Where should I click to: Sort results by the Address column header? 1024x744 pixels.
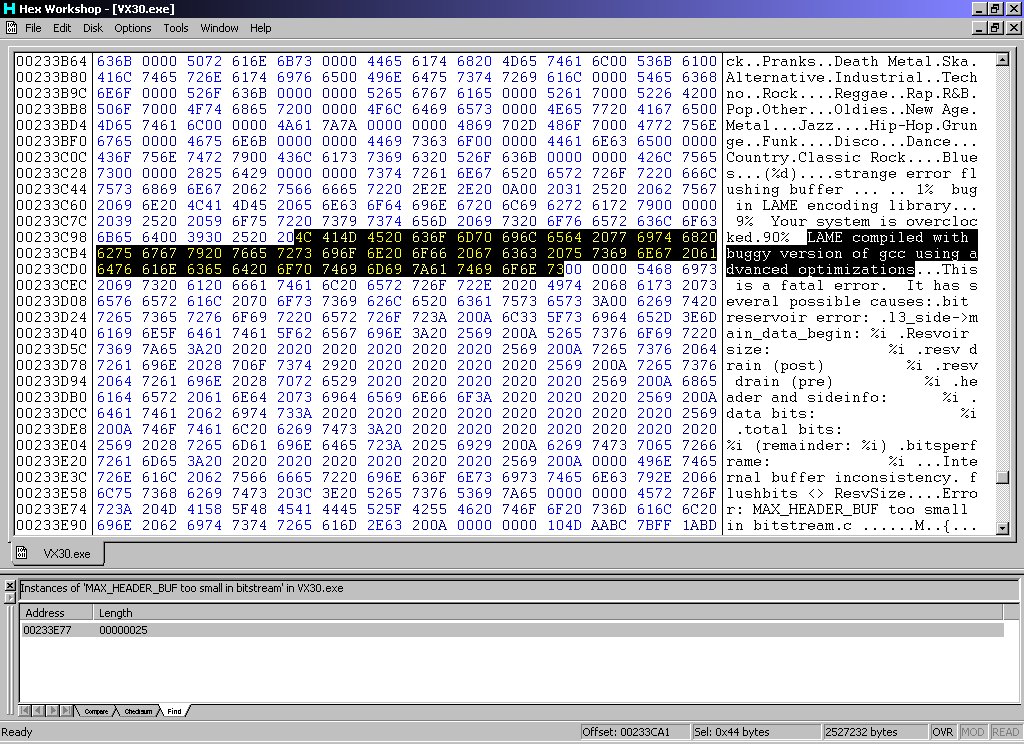(56, 613)
